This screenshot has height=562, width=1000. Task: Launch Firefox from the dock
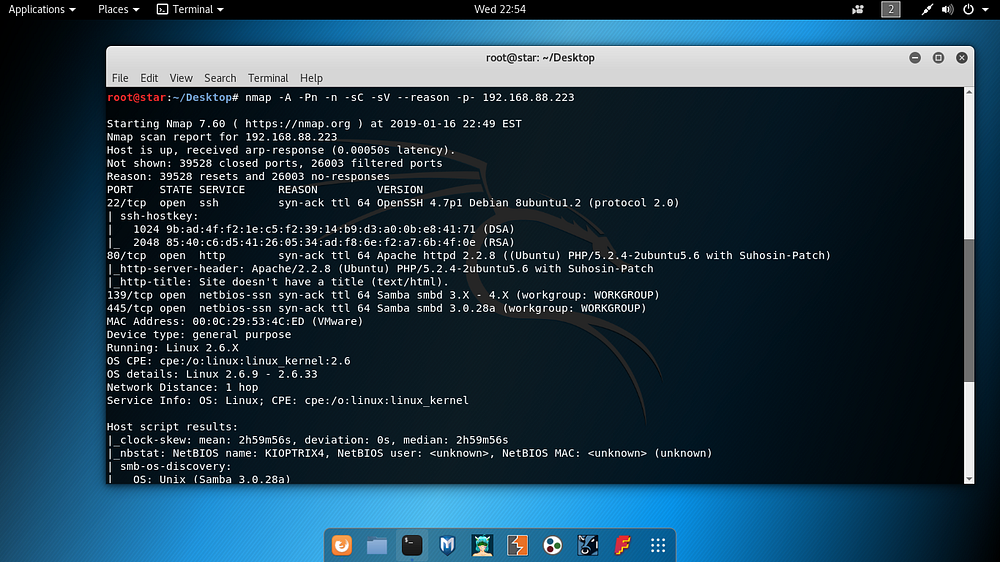click(x=342, y=545)
